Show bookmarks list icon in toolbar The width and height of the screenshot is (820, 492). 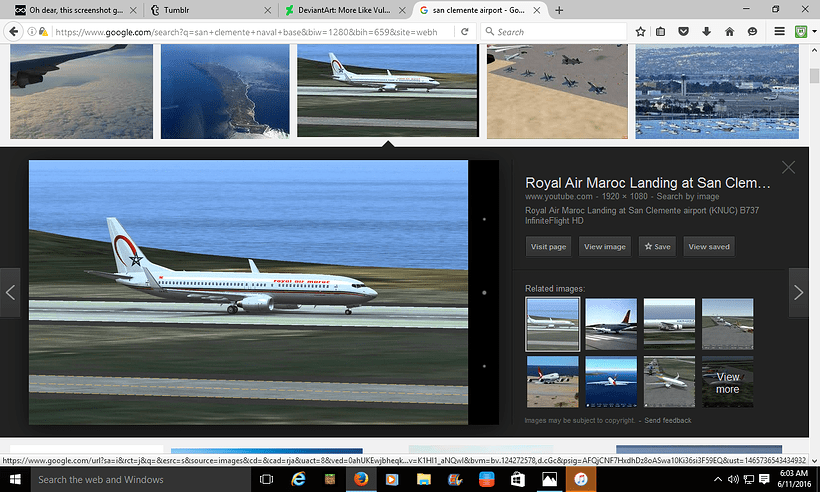660,32
